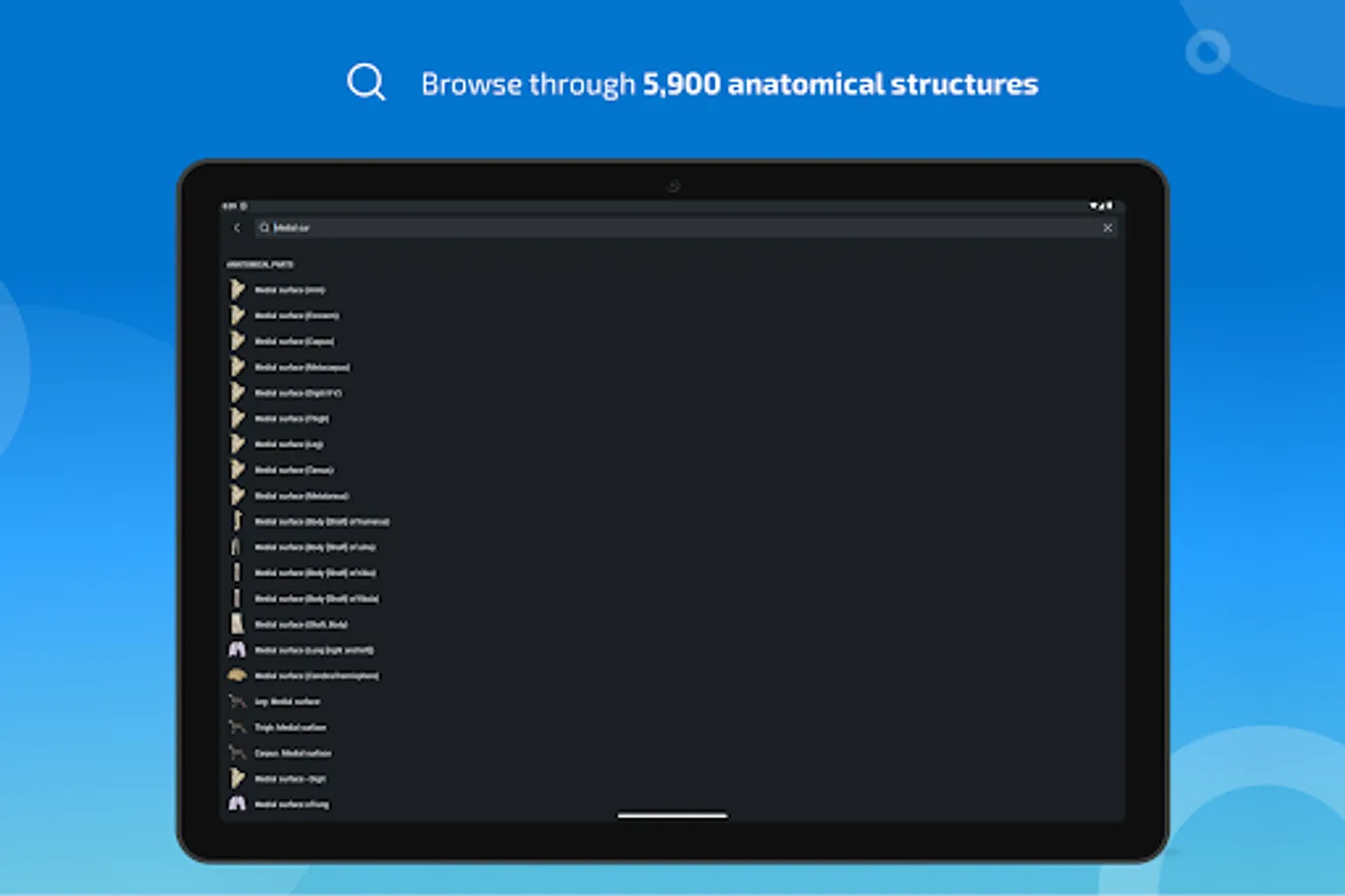Choose the 'Medial surface - Digit' entry
Image resolution: width=1345 pixels, height=896 pixels.
290,779
